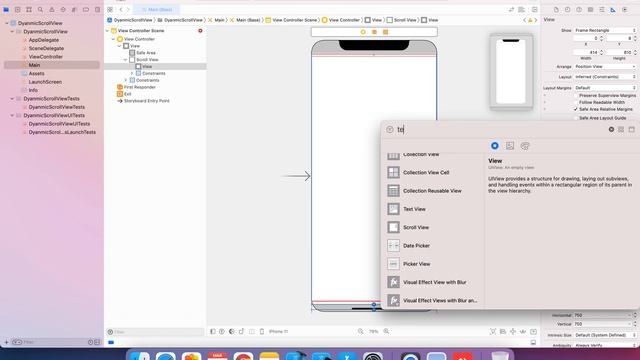
Task: Select LaunchScreen file
Action: [x=45, y=82]
